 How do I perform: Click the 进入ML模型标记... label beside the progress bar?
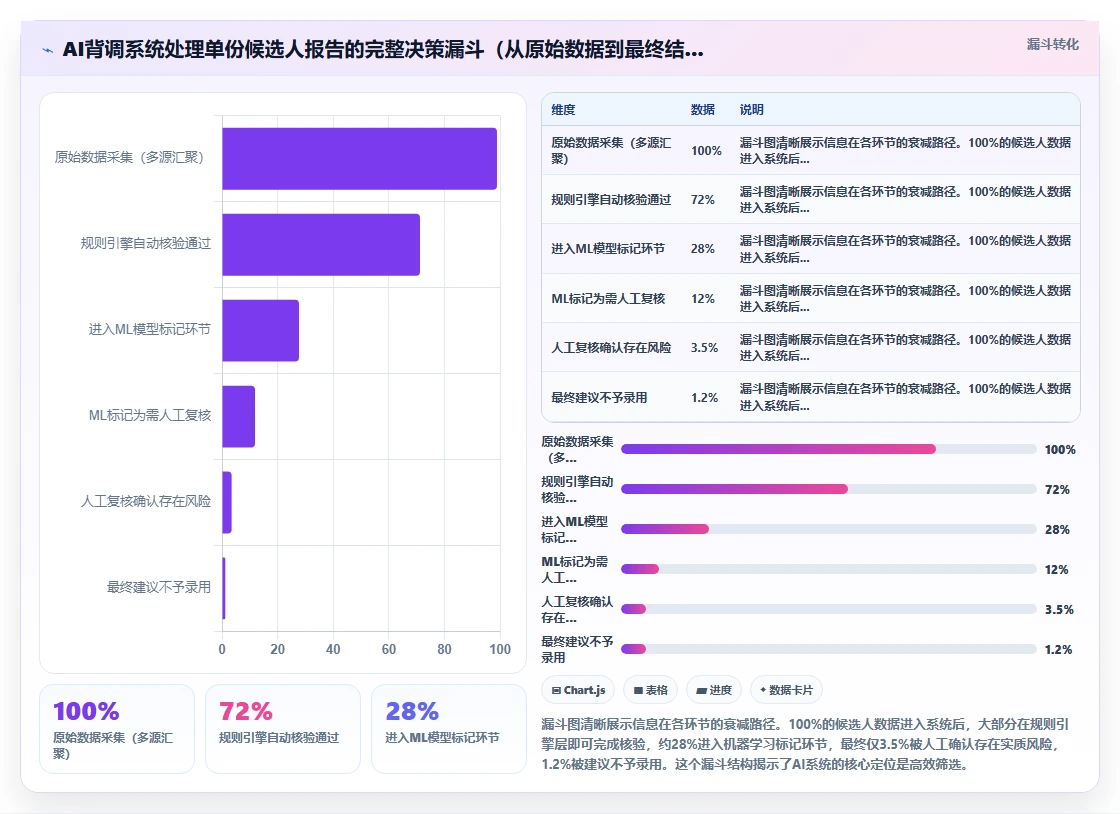point(575,529)
